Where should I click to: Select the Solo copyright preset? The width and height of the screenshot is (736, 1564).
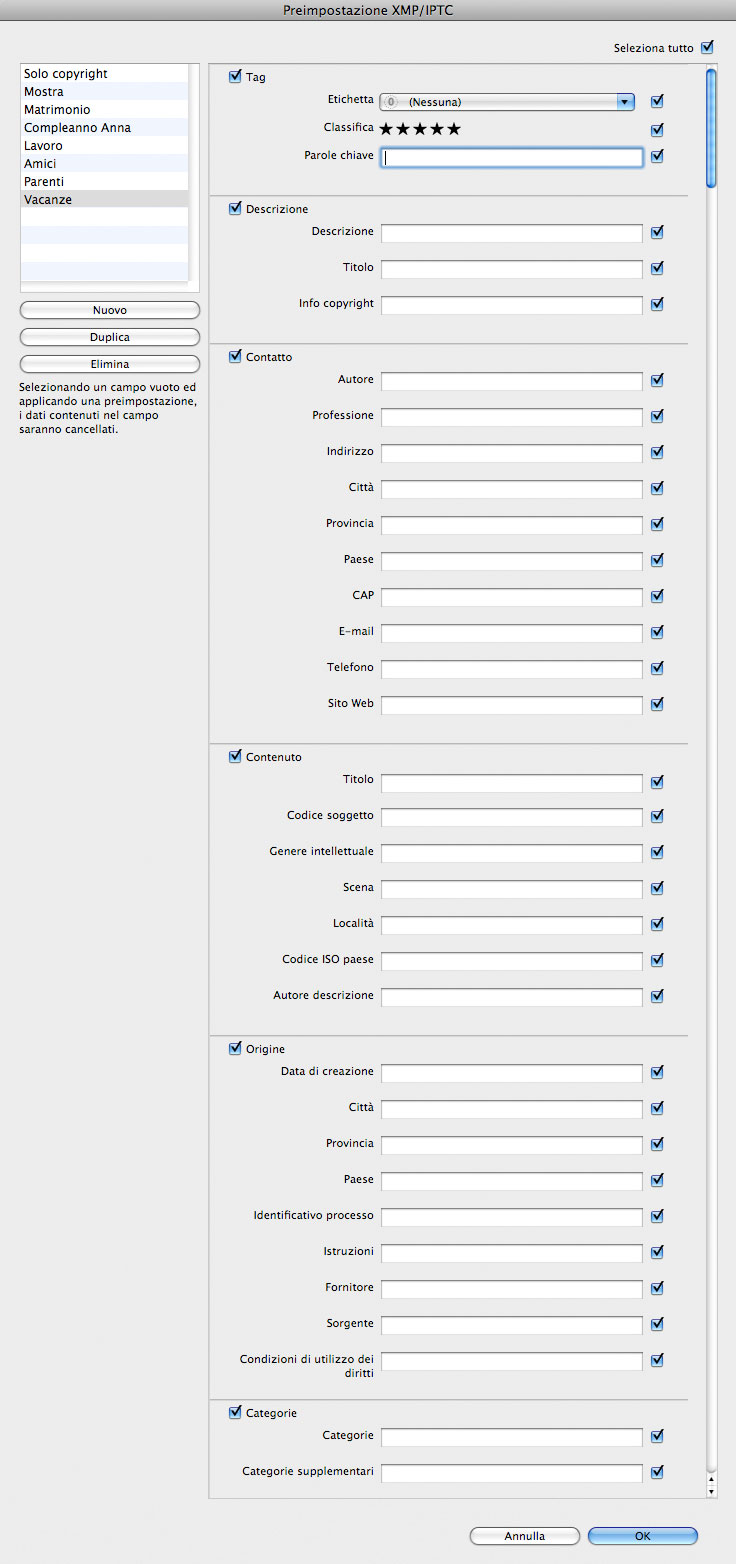104,74
